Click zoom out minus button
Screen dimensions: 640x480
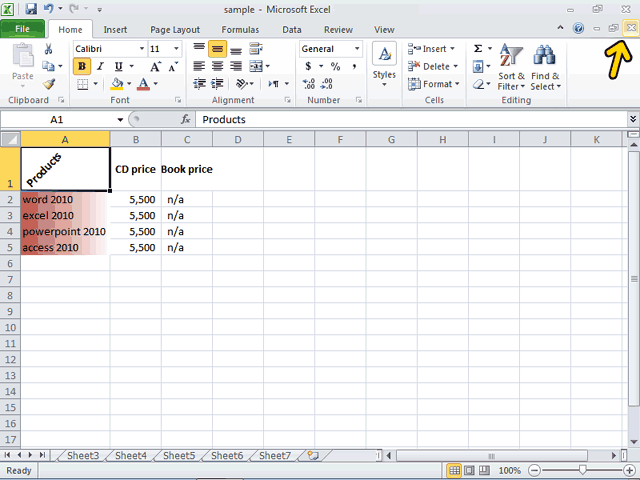[535, 471]
